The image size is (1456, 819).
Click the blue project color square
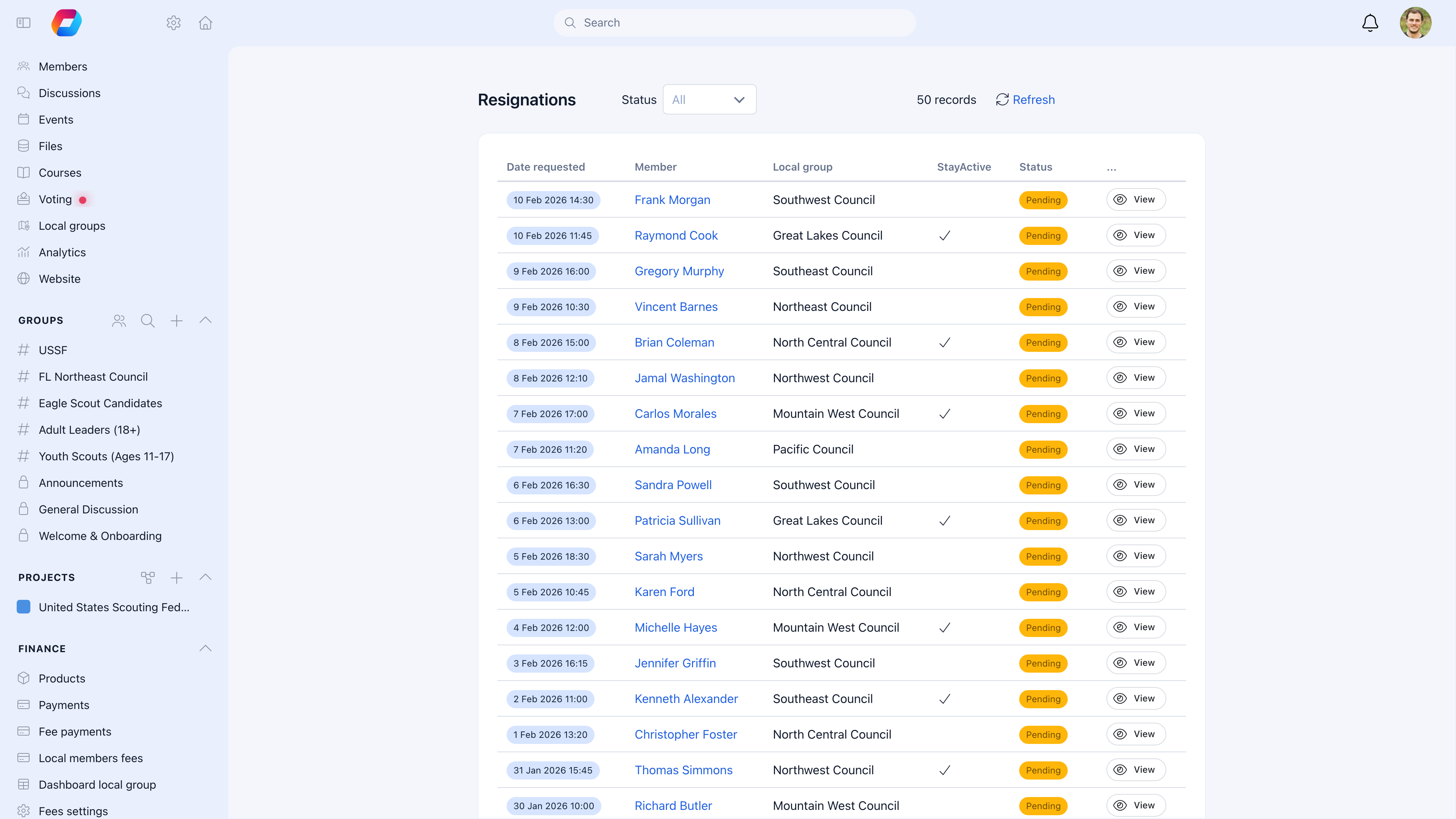click(x=23, y=607)
